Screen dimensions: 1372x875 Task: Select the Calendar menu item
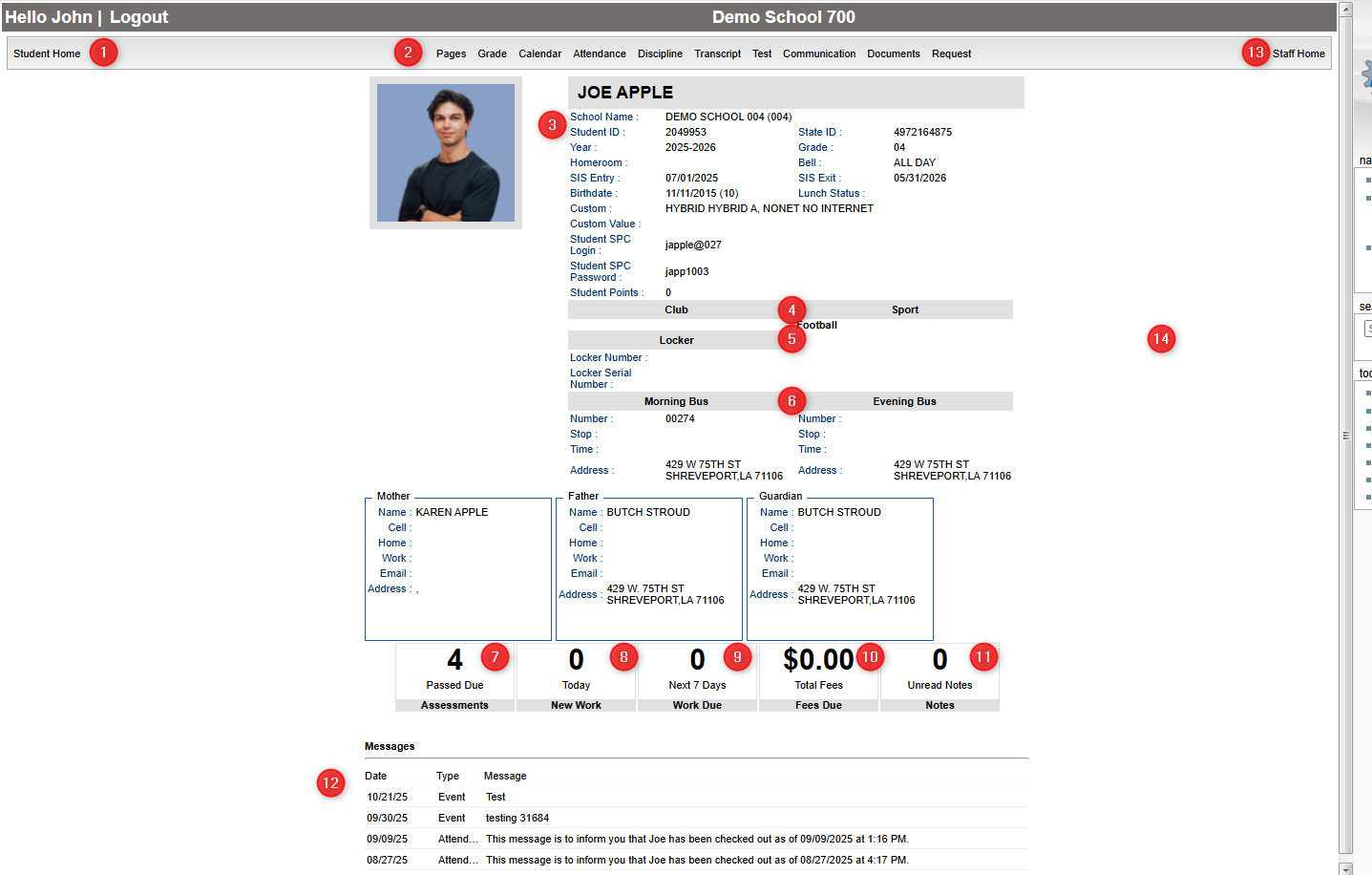click(x=539, y=53)
